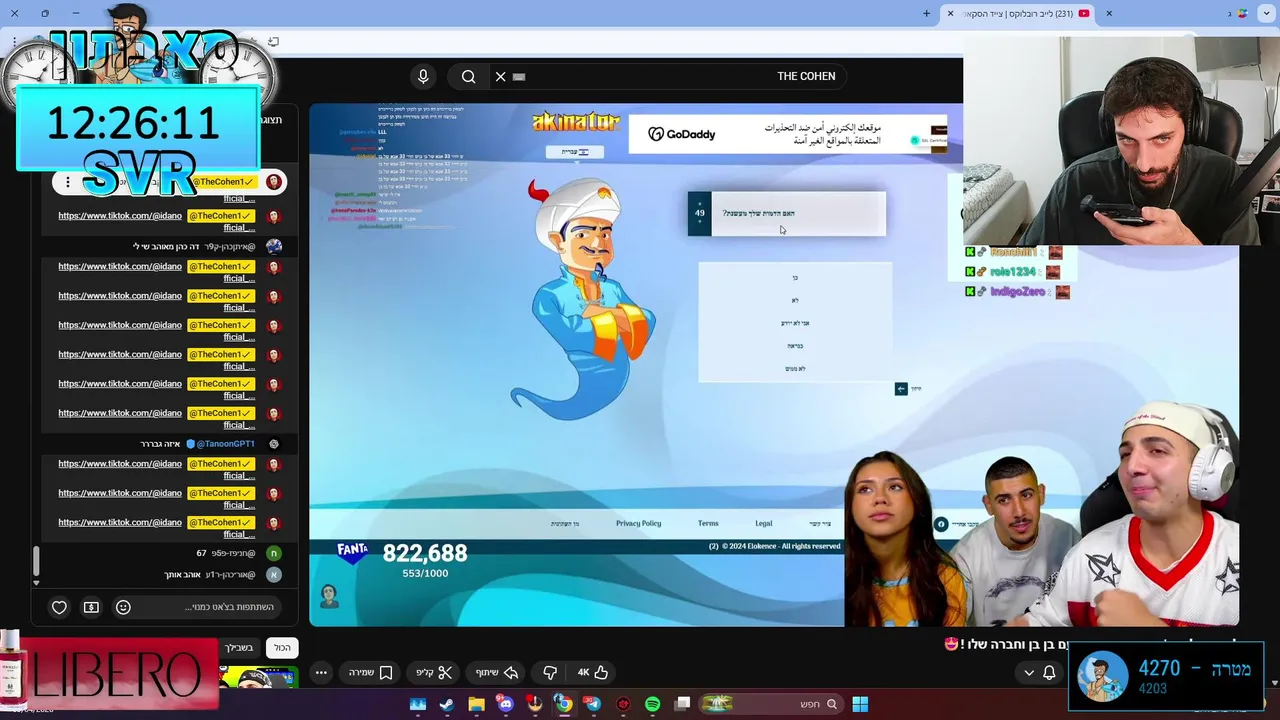The image size is (1280, 720).
Task: Dislike the video with thumbs down
Action: click(x=549, y=673)
